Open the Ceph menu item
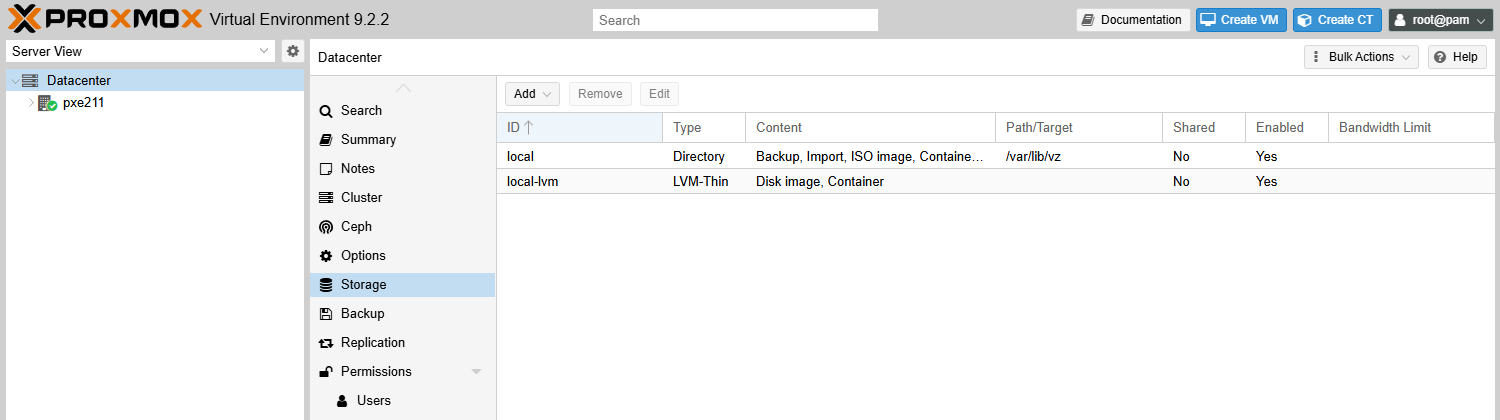This screenshot has width=1500, height=420. pos(403,227)
